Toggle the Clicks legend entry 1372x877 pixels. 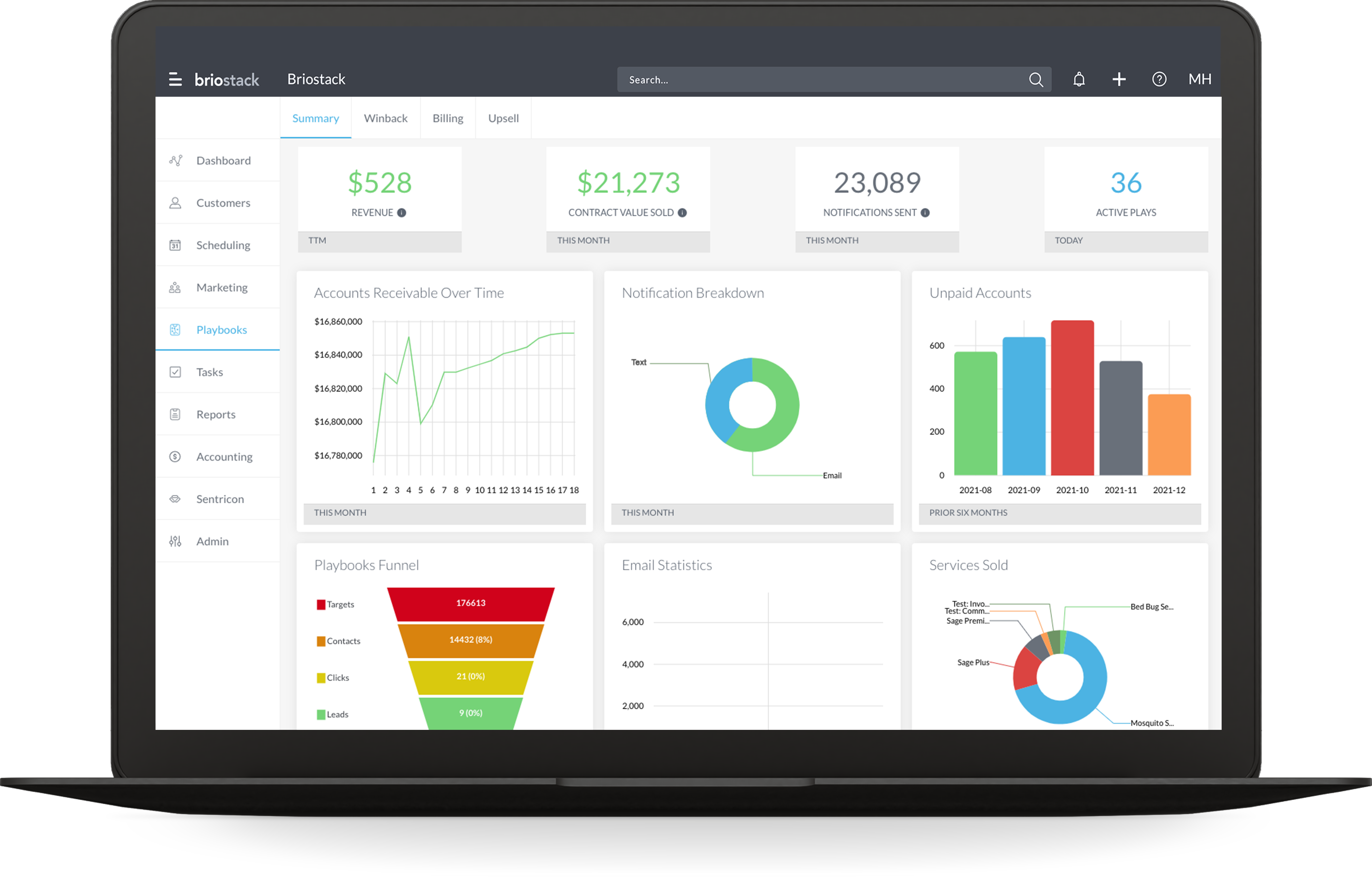click(x=333, y=678)
